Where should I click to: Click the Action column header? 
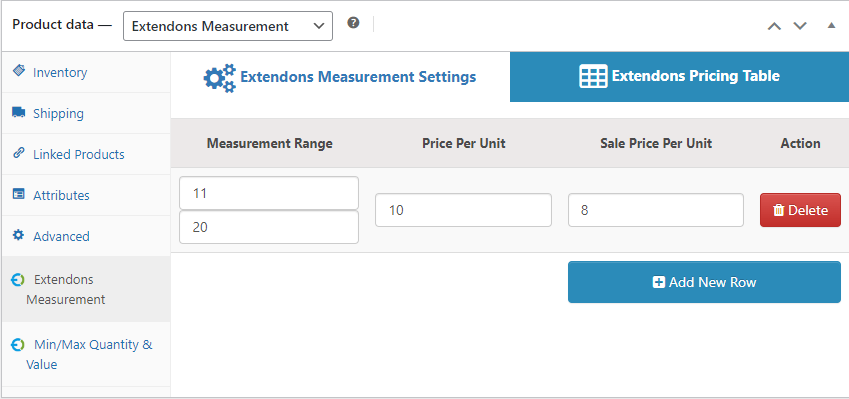click(x=800, y=143)
